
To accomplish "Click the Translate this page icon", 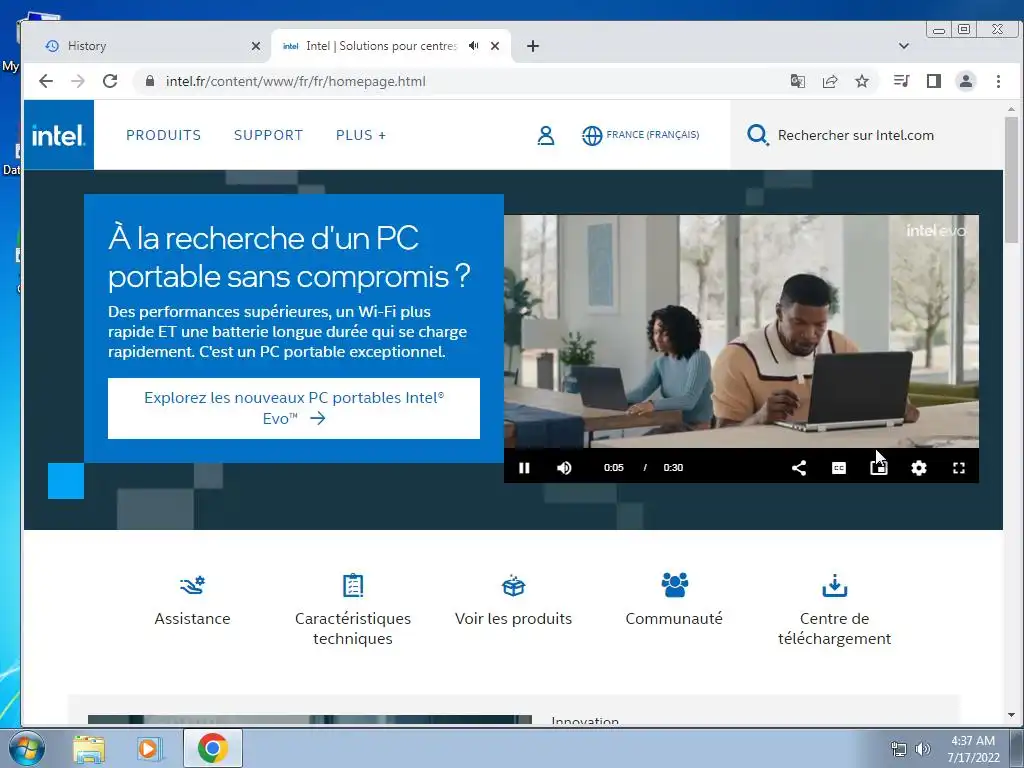I will 797,81.
